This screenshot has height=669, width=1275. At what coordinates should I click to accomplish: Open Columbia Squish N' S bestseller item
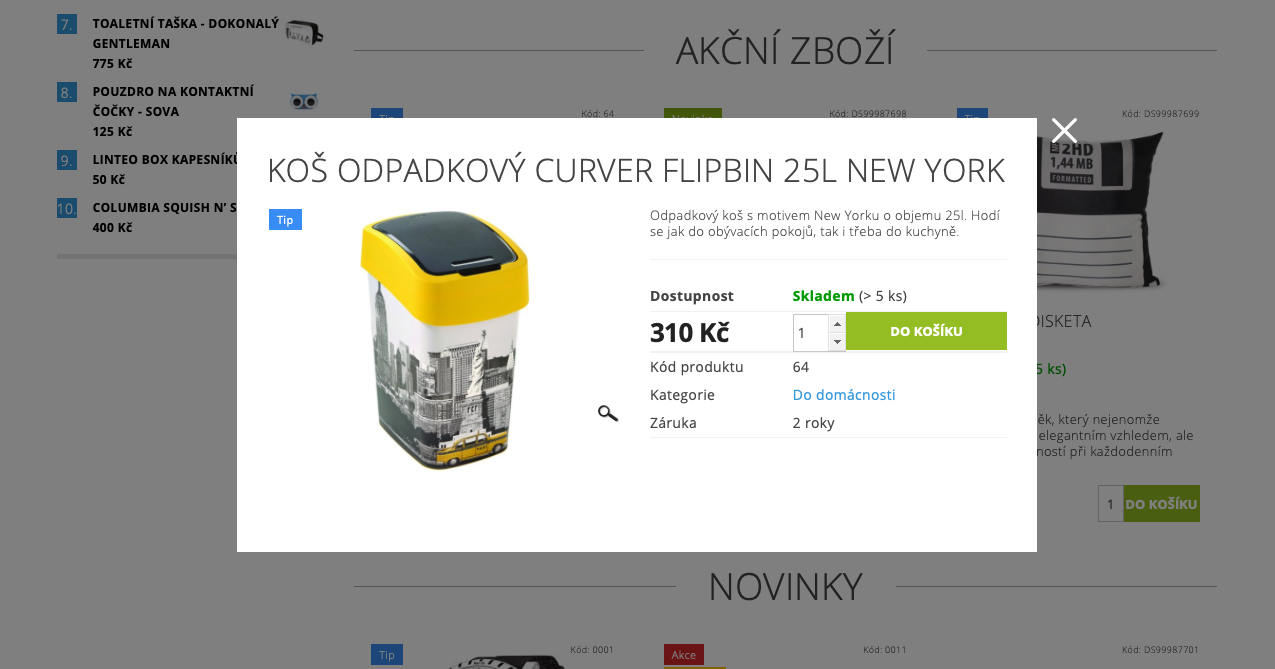point(164,208)
